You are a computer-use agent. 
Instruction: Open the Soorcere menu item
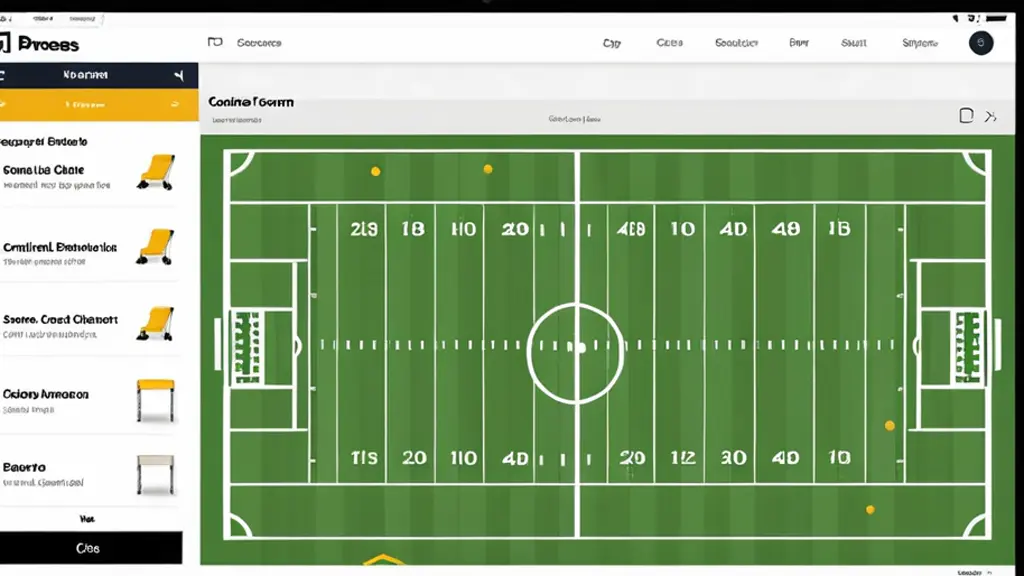[x=259, y=42]
